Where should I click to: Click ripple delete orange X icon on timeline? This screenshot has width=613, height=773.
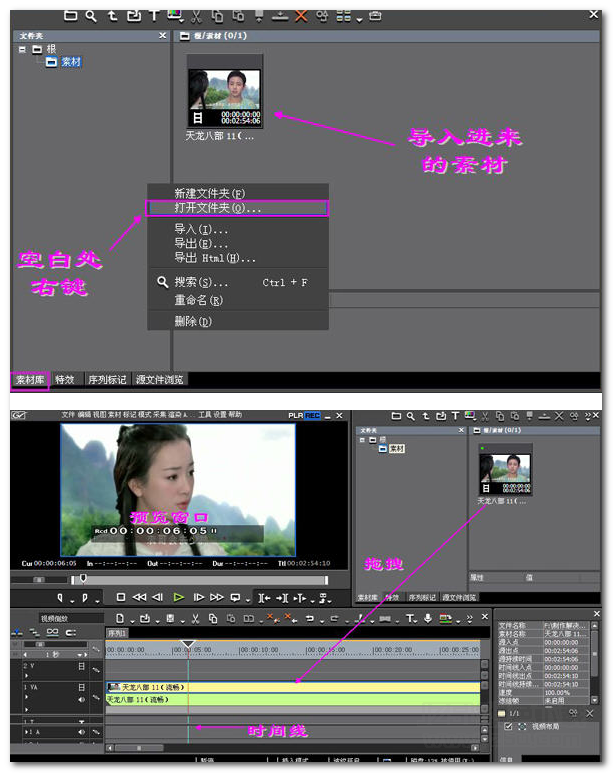pyautogui.click(x=290, y=618)
